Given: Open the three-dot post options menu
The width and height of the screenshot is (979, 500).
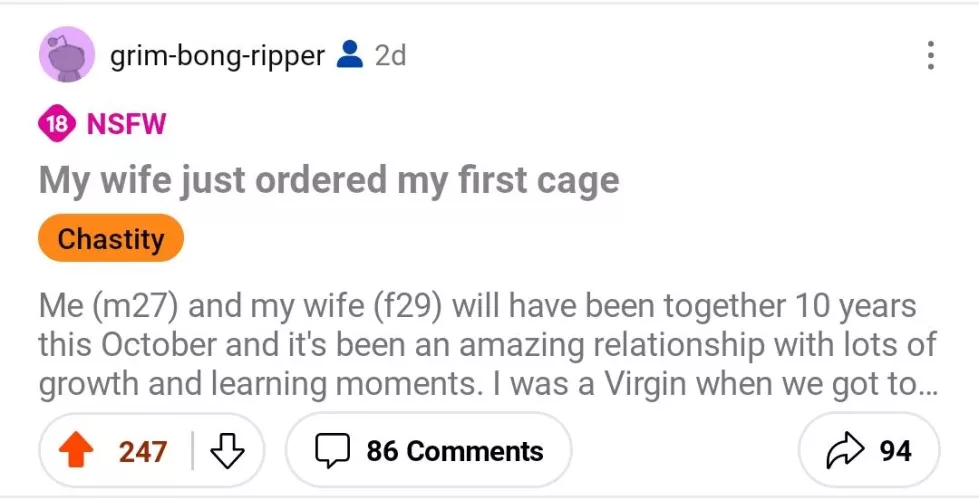Looking at the screenshot, I should 930,56.
